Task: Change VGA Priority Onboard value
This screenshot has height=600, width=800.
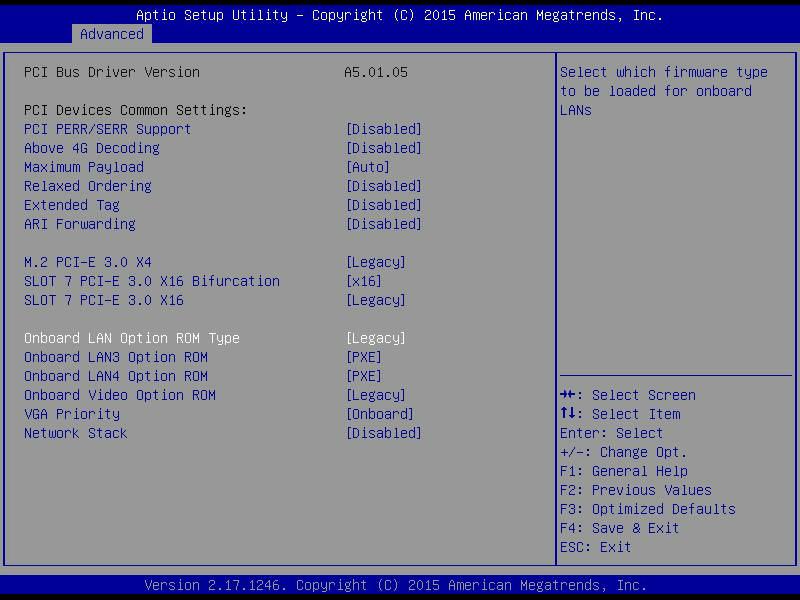Action: click(379, 414)
